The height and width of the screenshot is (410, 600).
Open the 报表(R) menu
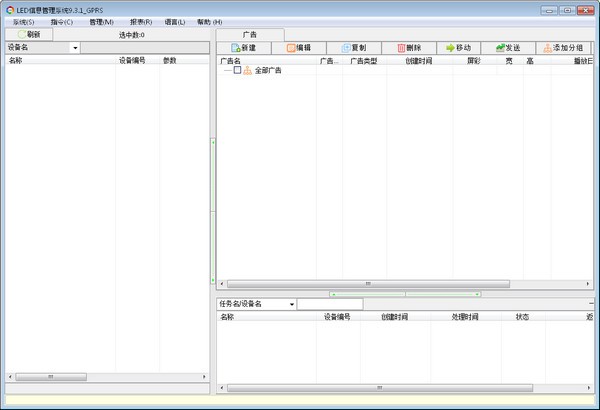click(141, 22)
